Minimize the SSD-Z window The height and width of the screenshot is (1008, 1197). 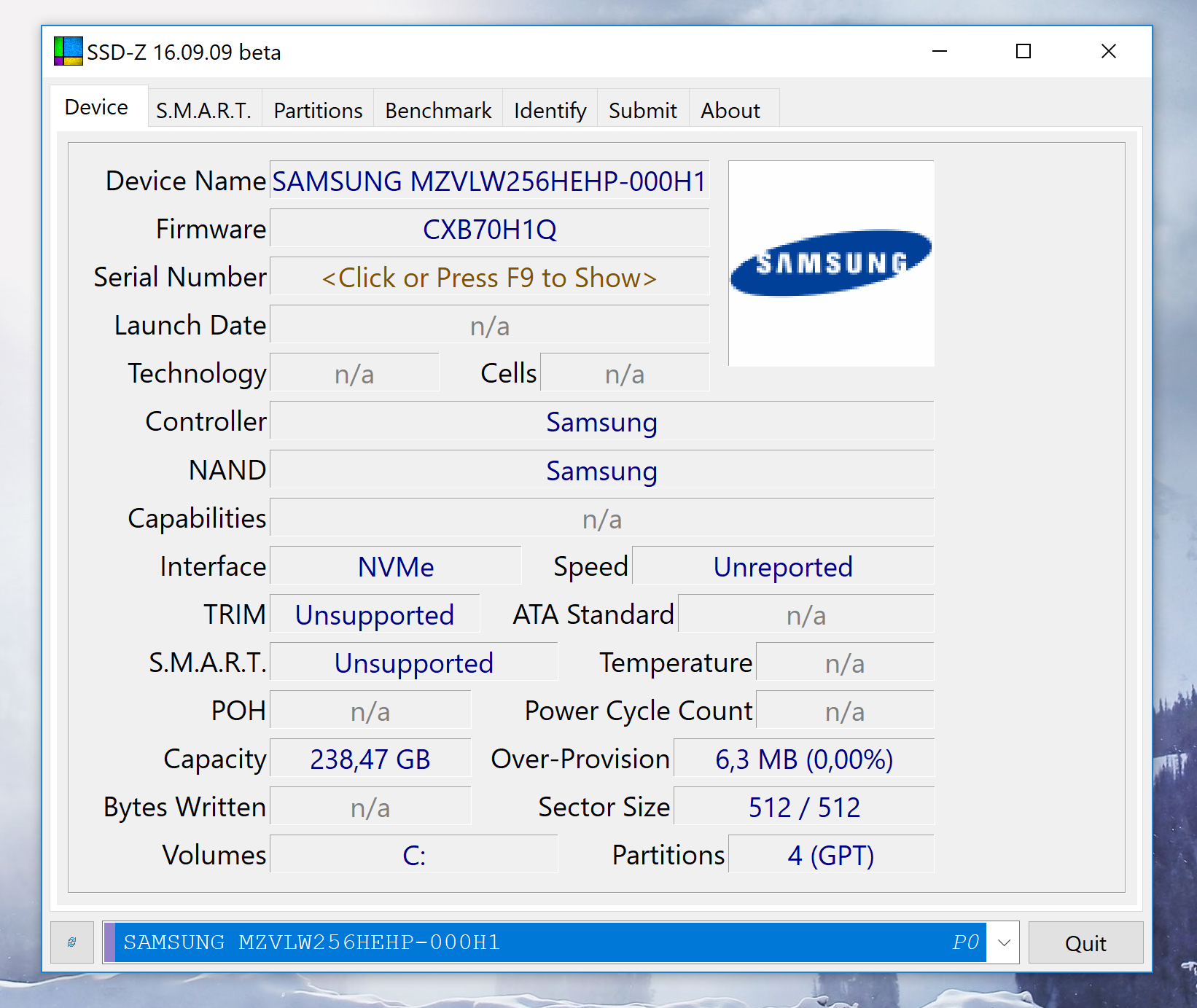940,51
